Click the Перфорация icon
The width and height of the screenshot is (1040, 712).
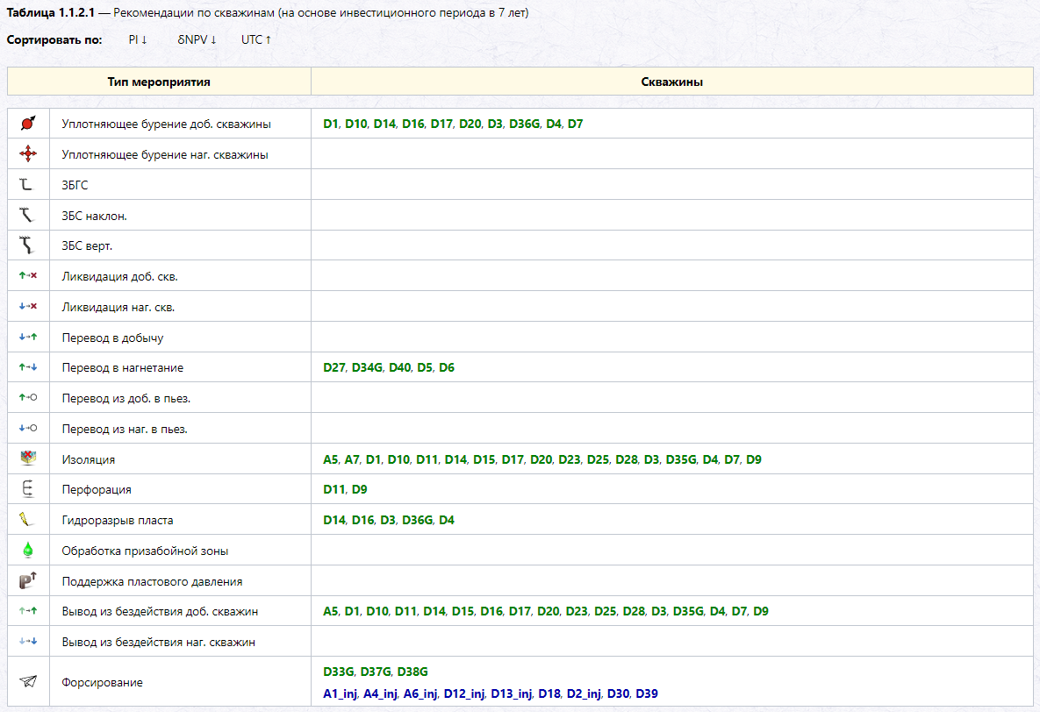click(x=27, y=489)
